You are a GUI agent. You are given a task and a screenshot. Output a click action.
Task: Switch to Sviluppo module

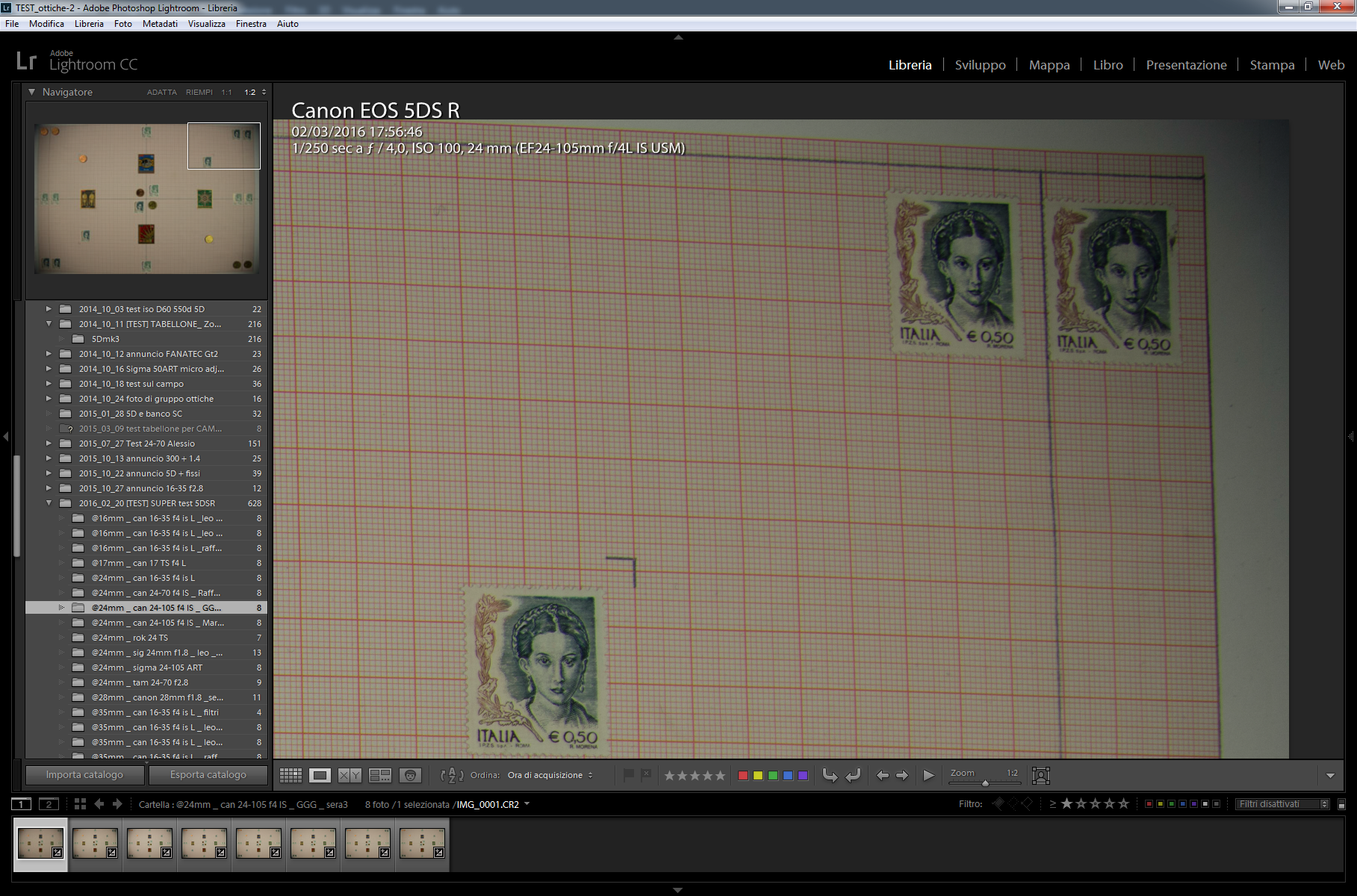980,65
